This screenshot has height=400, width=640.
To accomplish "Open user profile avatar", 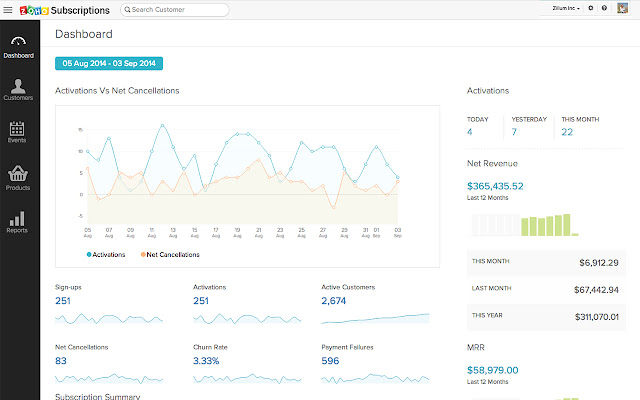I will point(622,8).
